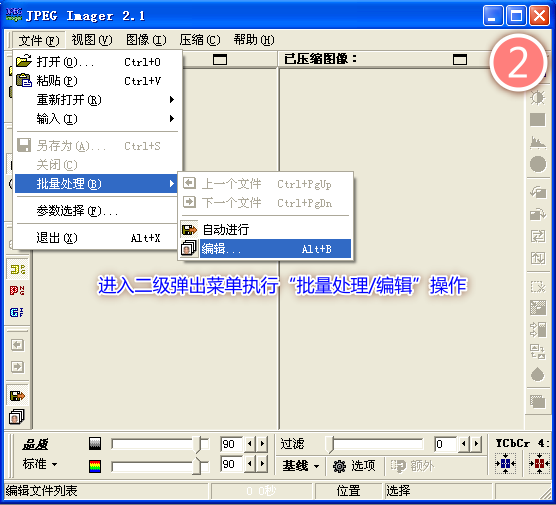This screenshot has width=556, height=505.
Task: Click the 位置 status bar cell
Action: 348,491
